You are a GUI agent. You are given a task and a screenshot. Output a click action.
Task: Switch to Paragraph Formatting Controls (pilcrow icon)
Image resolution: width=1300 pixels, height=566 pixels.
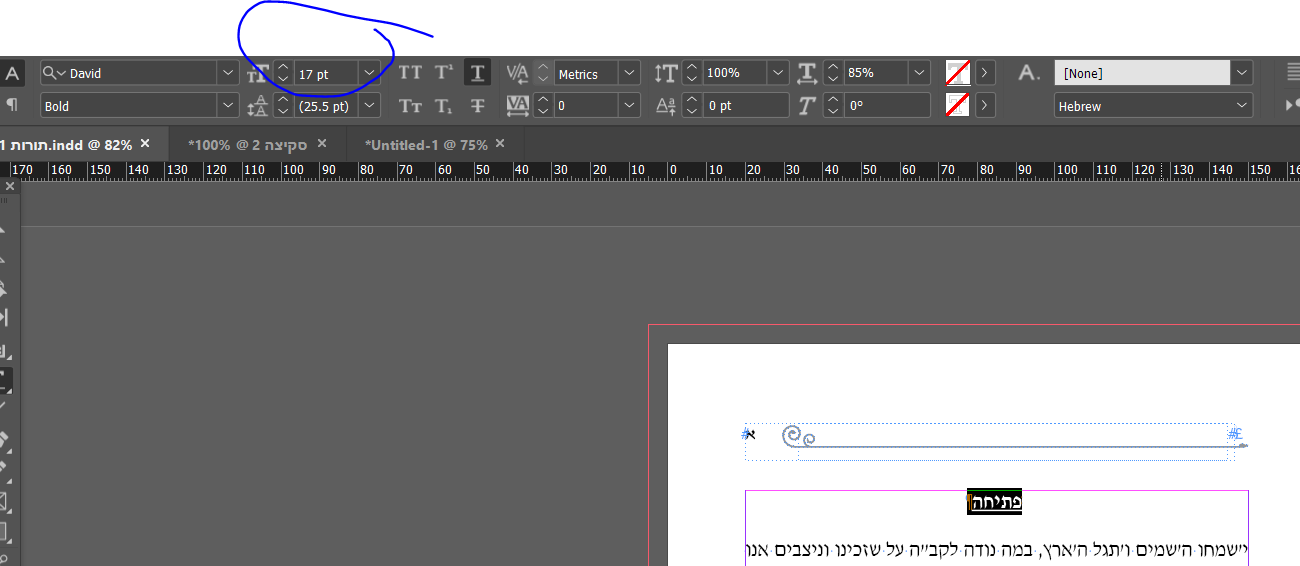[x=12, y=105]
